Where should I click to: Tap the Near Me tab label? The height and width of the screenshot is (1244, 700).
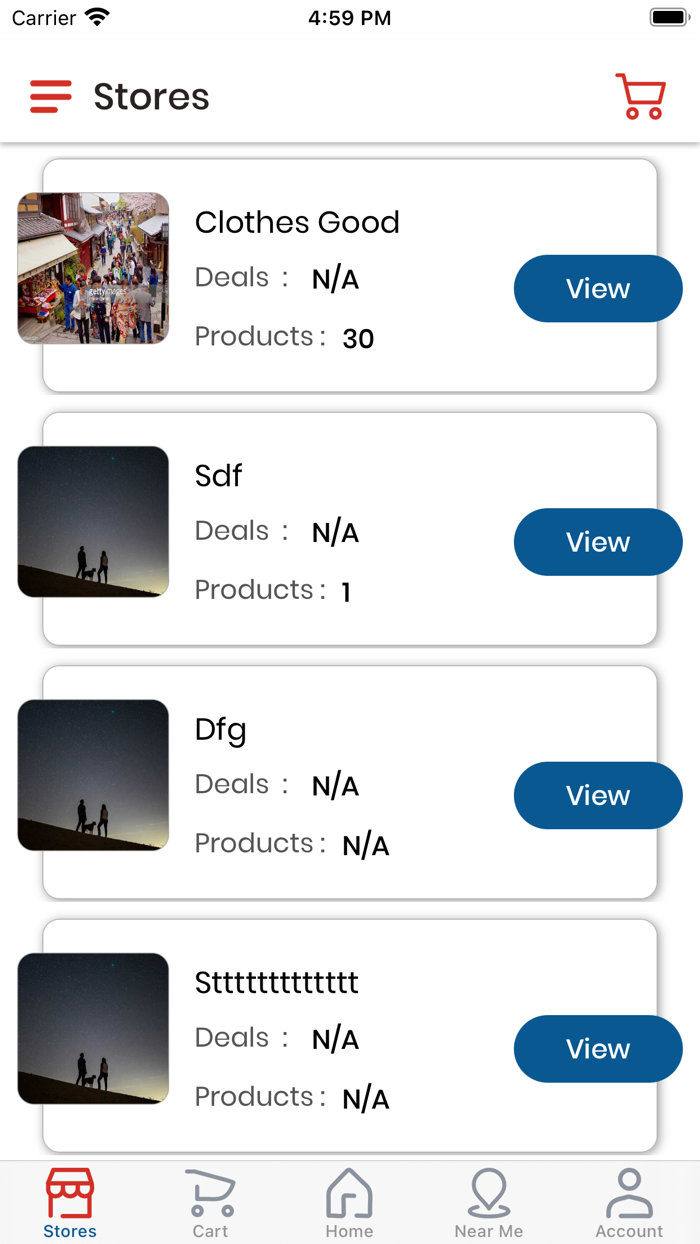(489, 1231)
